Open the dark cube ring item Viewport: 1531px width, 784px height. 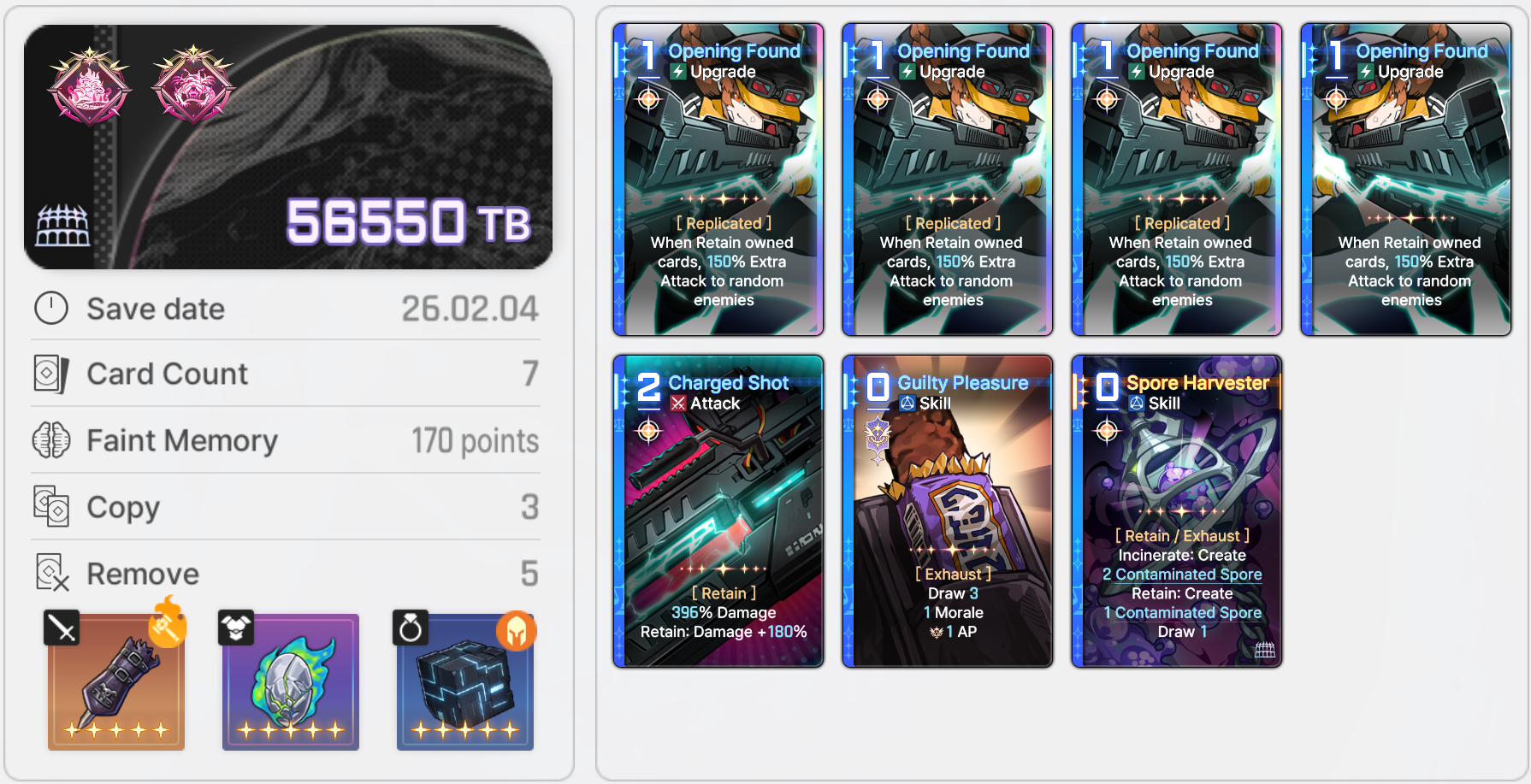tap(465, 681)
